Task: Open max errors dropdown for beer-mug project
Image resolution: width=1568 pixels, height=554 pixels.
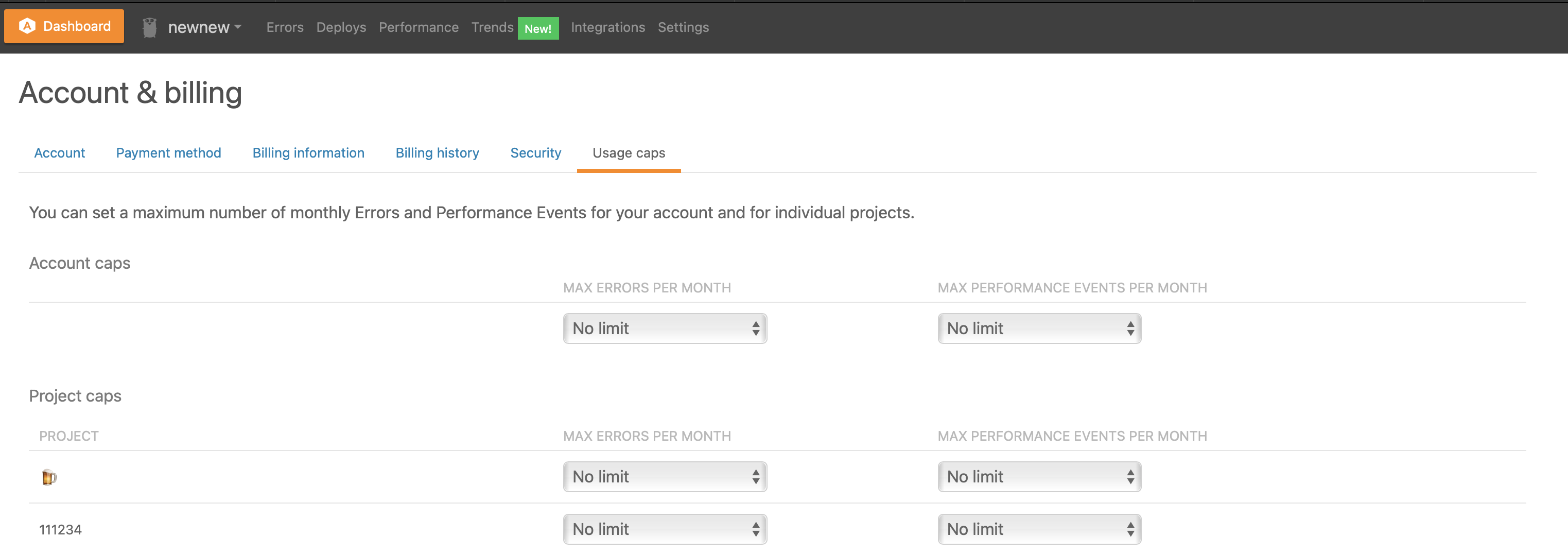Action: point(665,477)
